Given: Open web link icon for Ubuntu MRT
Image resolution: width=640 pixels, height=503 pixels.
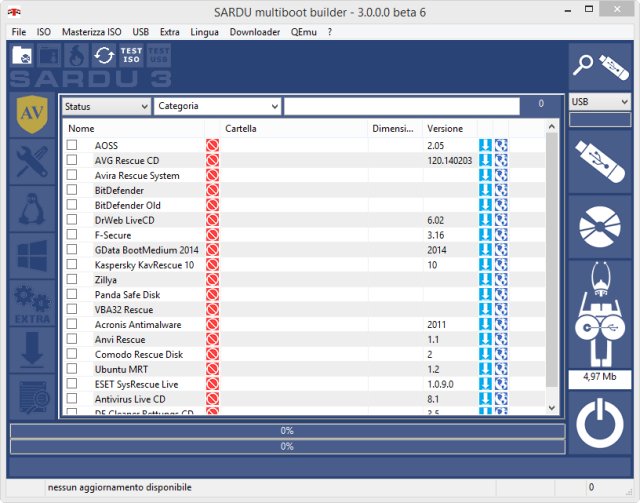Looking at the screenshot, I should pos(501,369).
